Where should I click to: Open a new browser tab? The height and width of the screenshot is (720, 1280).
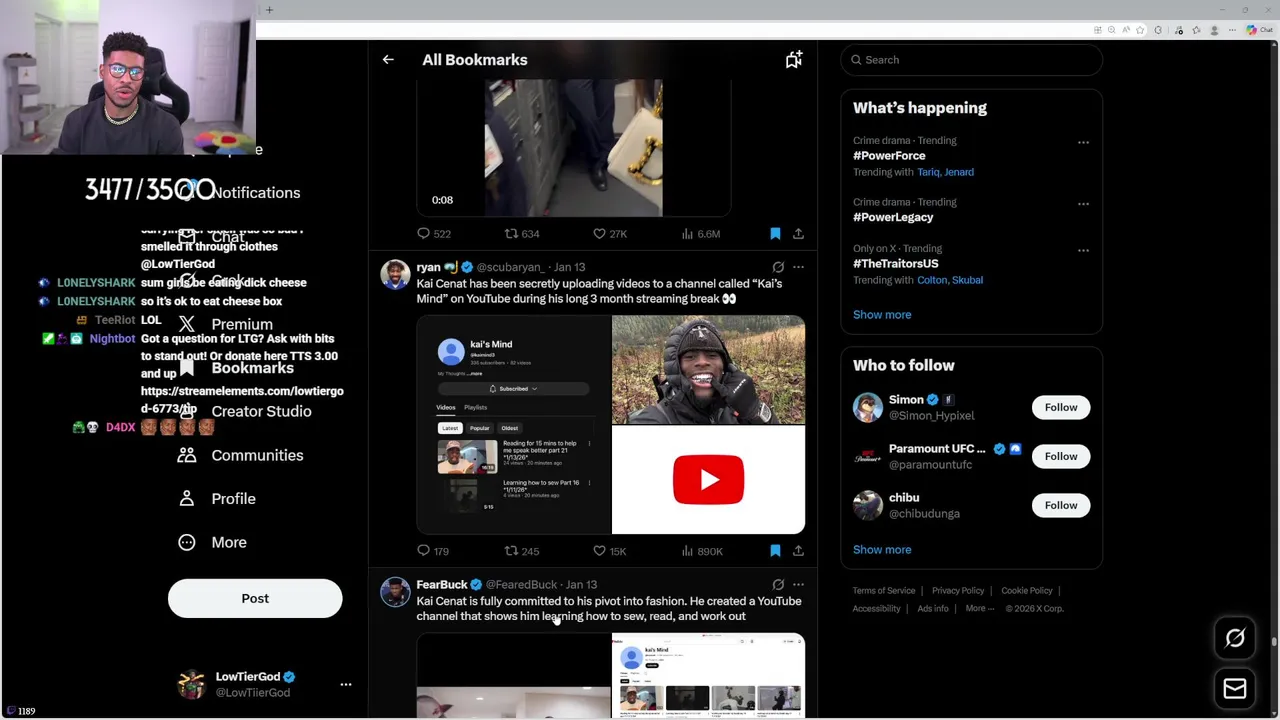point(269,10)
